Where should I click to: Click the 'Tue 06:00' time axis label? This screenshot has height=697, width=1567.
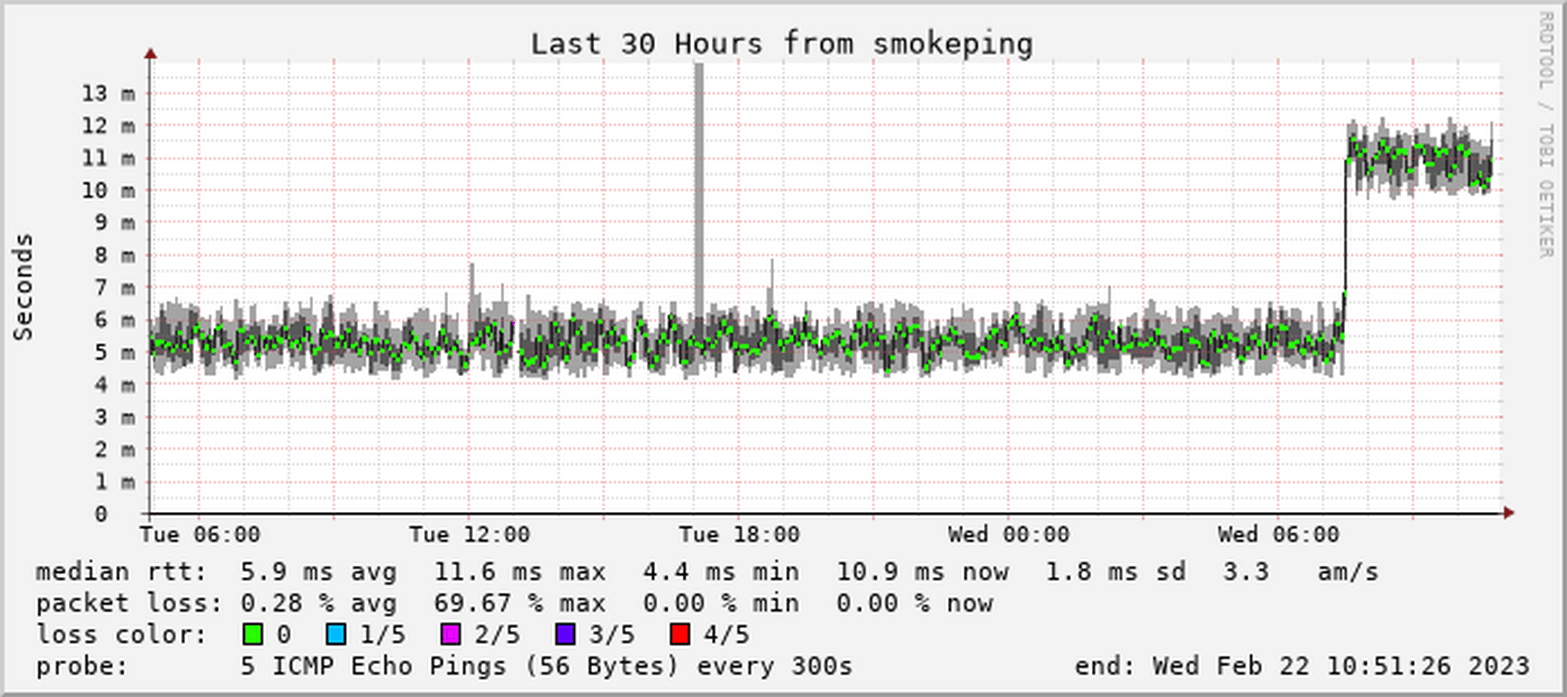[200, 534]
